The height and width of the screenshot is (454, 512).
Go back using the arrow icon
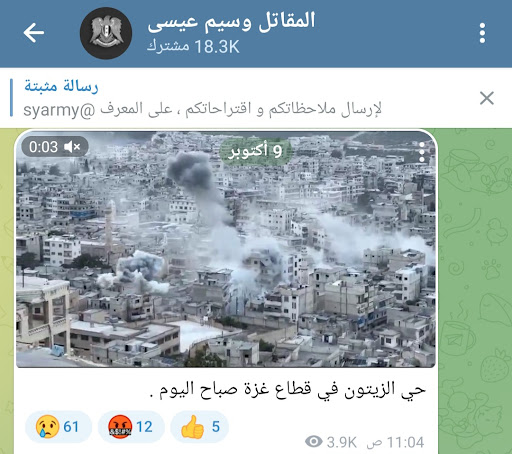[x=34, y=33]
